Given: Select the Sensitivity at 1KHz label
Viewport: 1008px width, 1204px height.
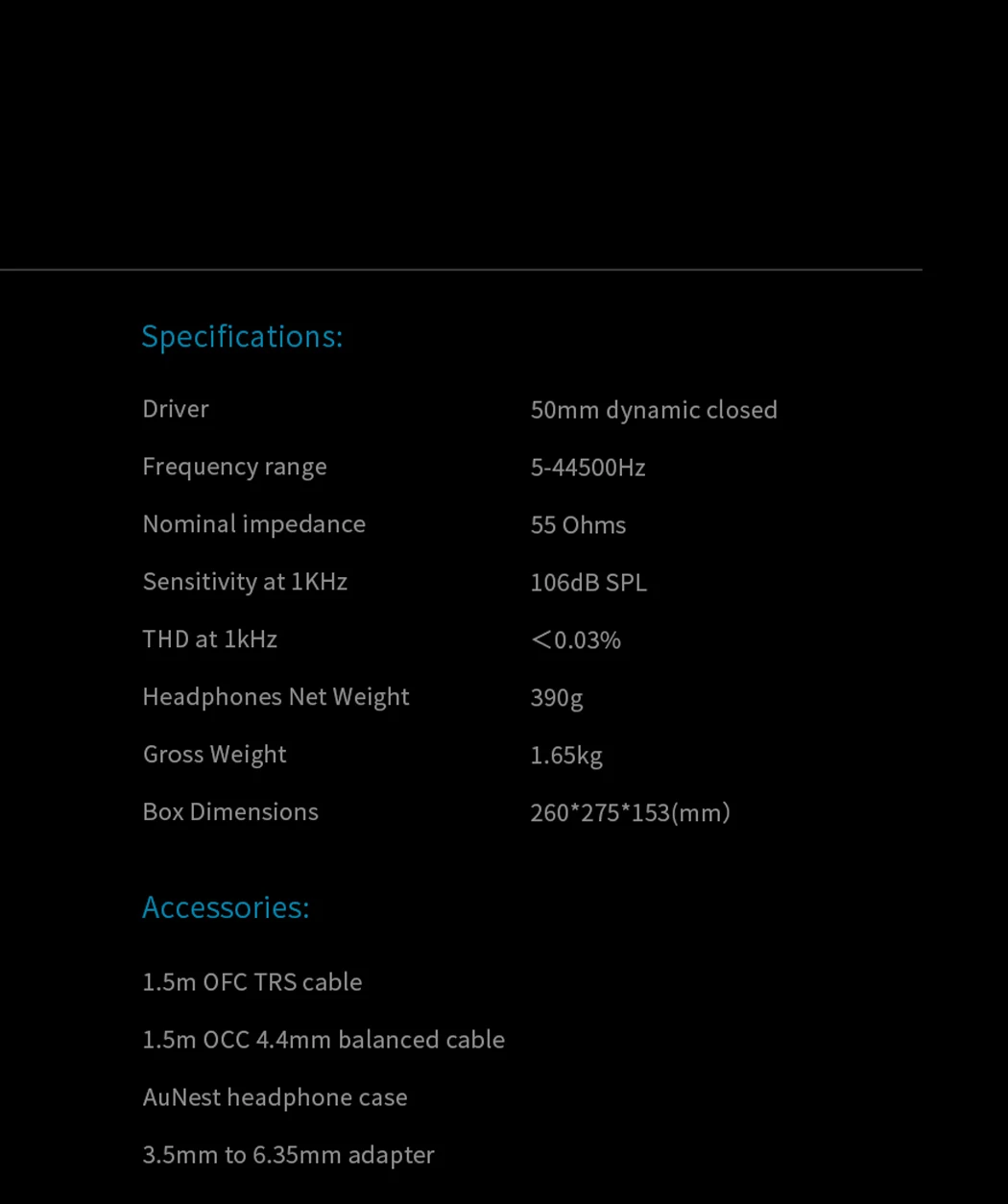Looking at the screenshot, I should click(x=245, y=582).
